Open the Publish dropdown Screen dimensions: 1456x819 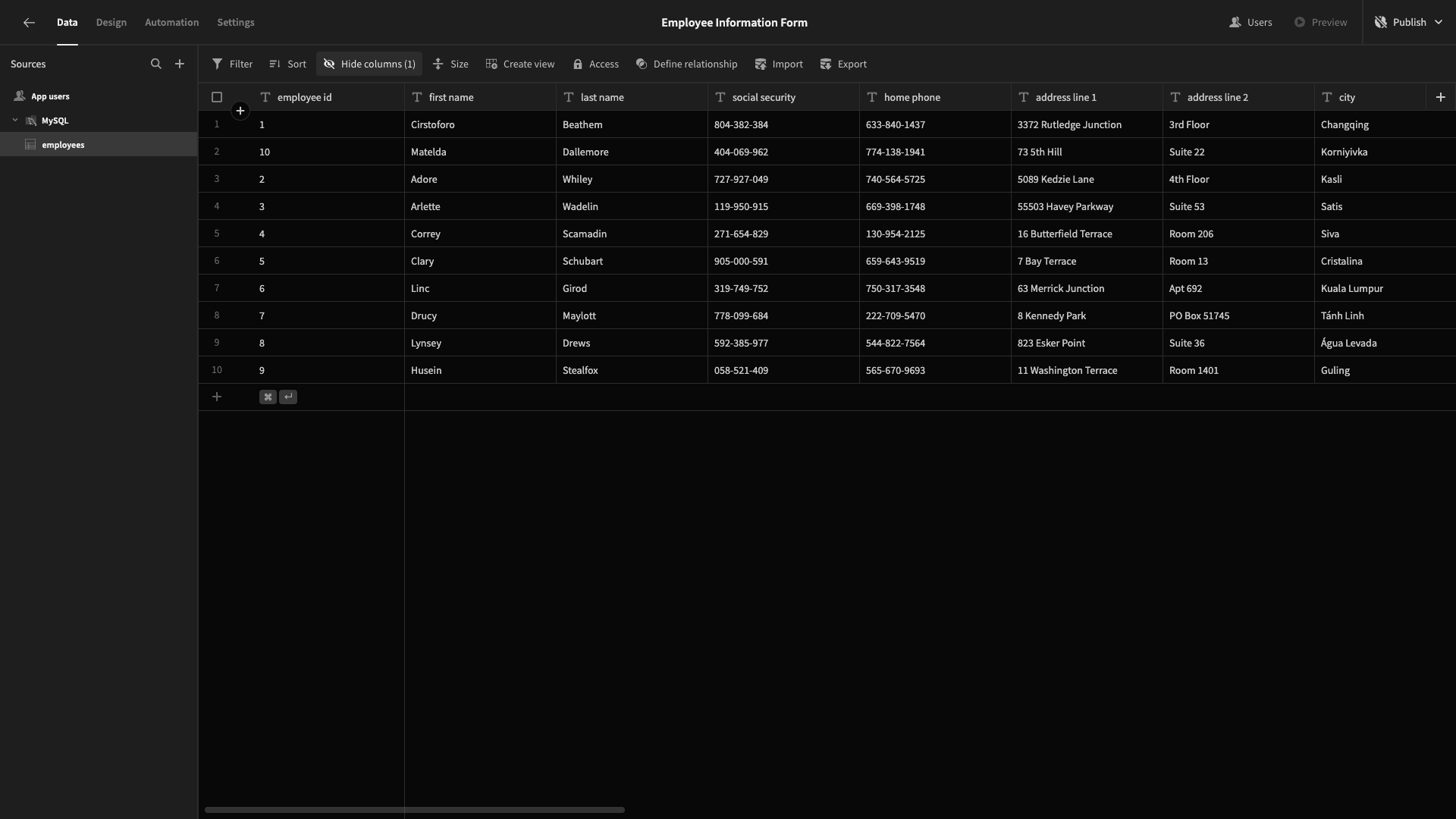tap(1409, 23)
